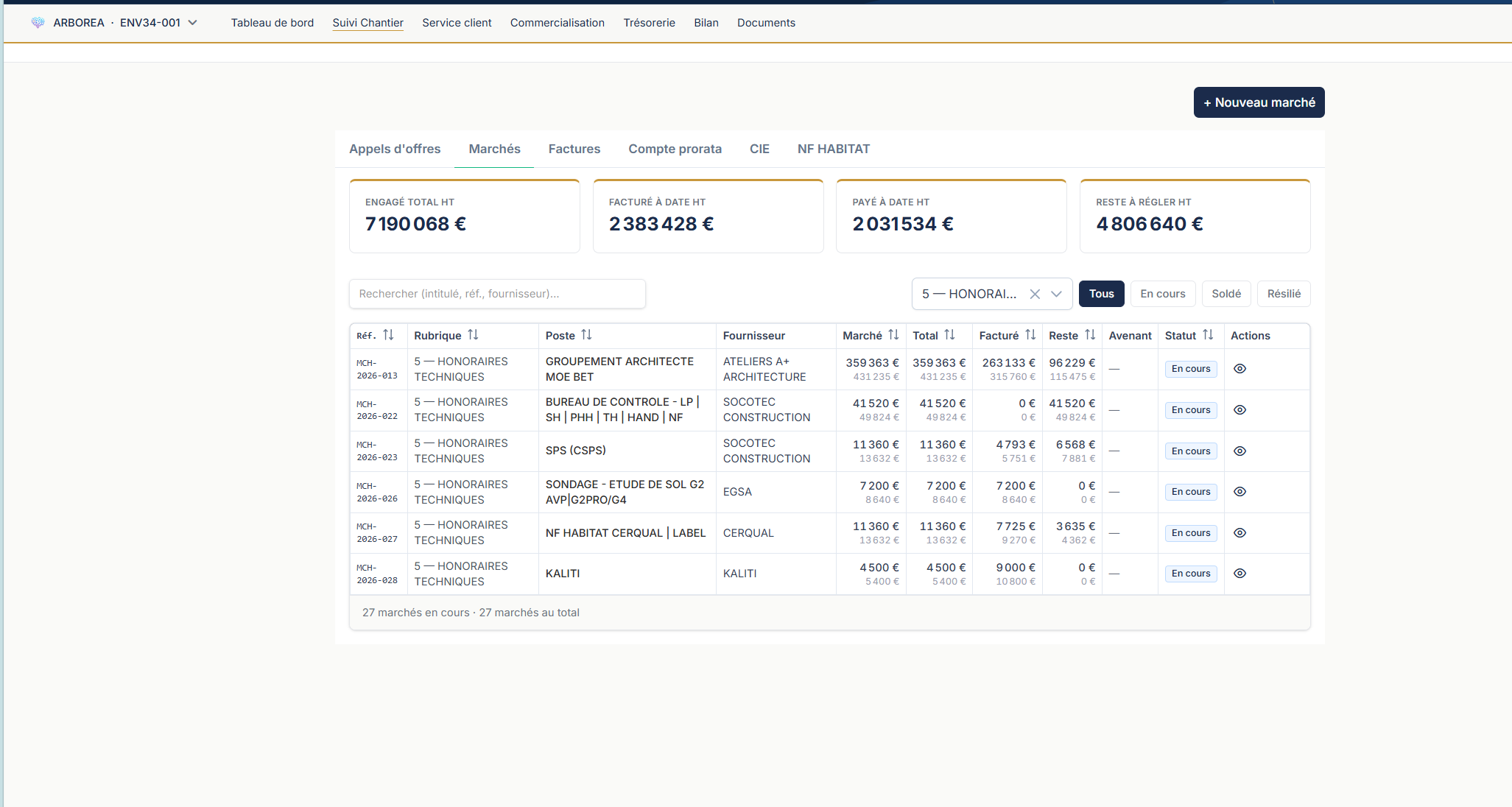
Task: Open Bilan menu
Action: click(706, 23)
